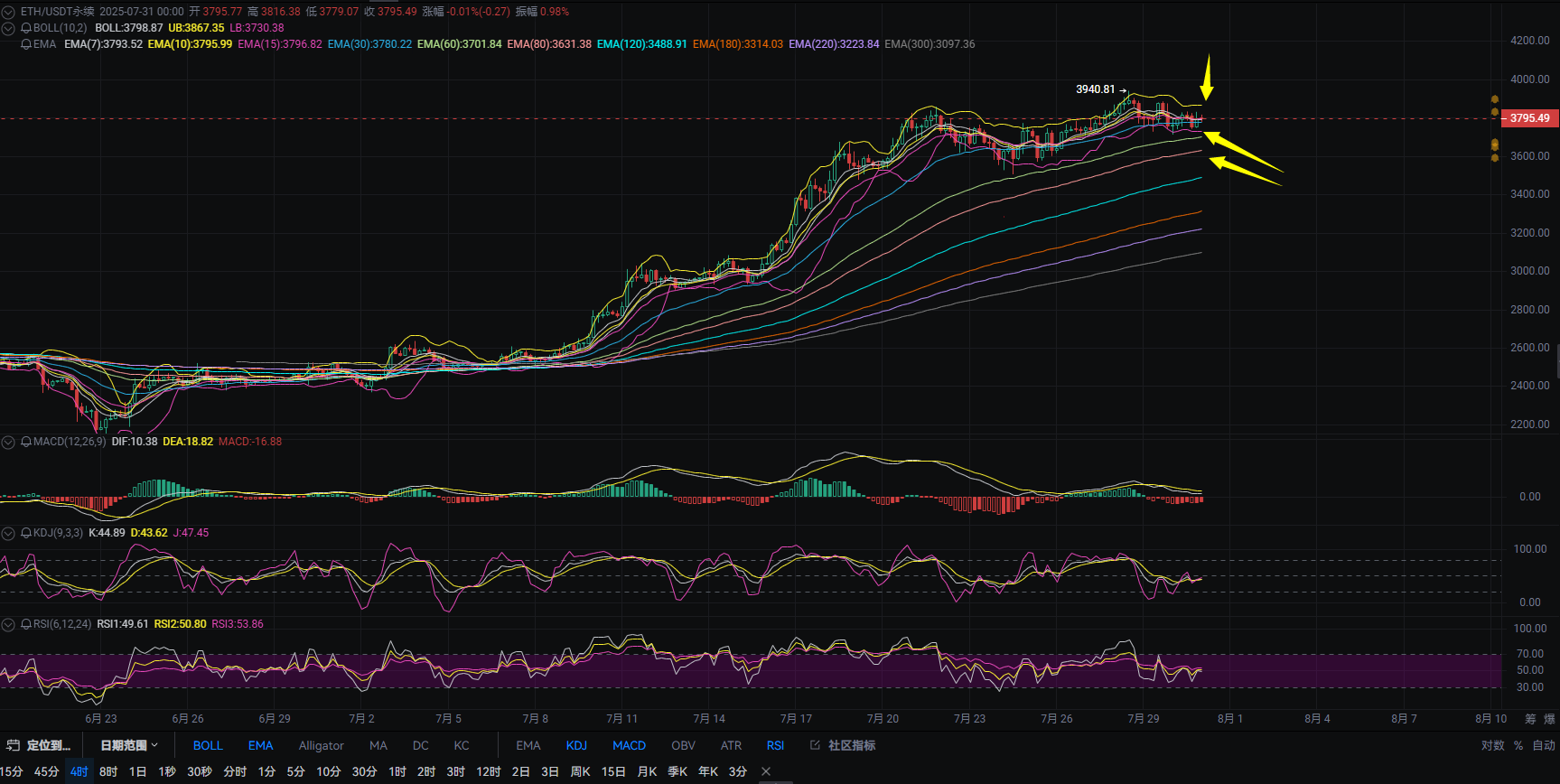Close the timeframe bar with X

click(766, 771)
